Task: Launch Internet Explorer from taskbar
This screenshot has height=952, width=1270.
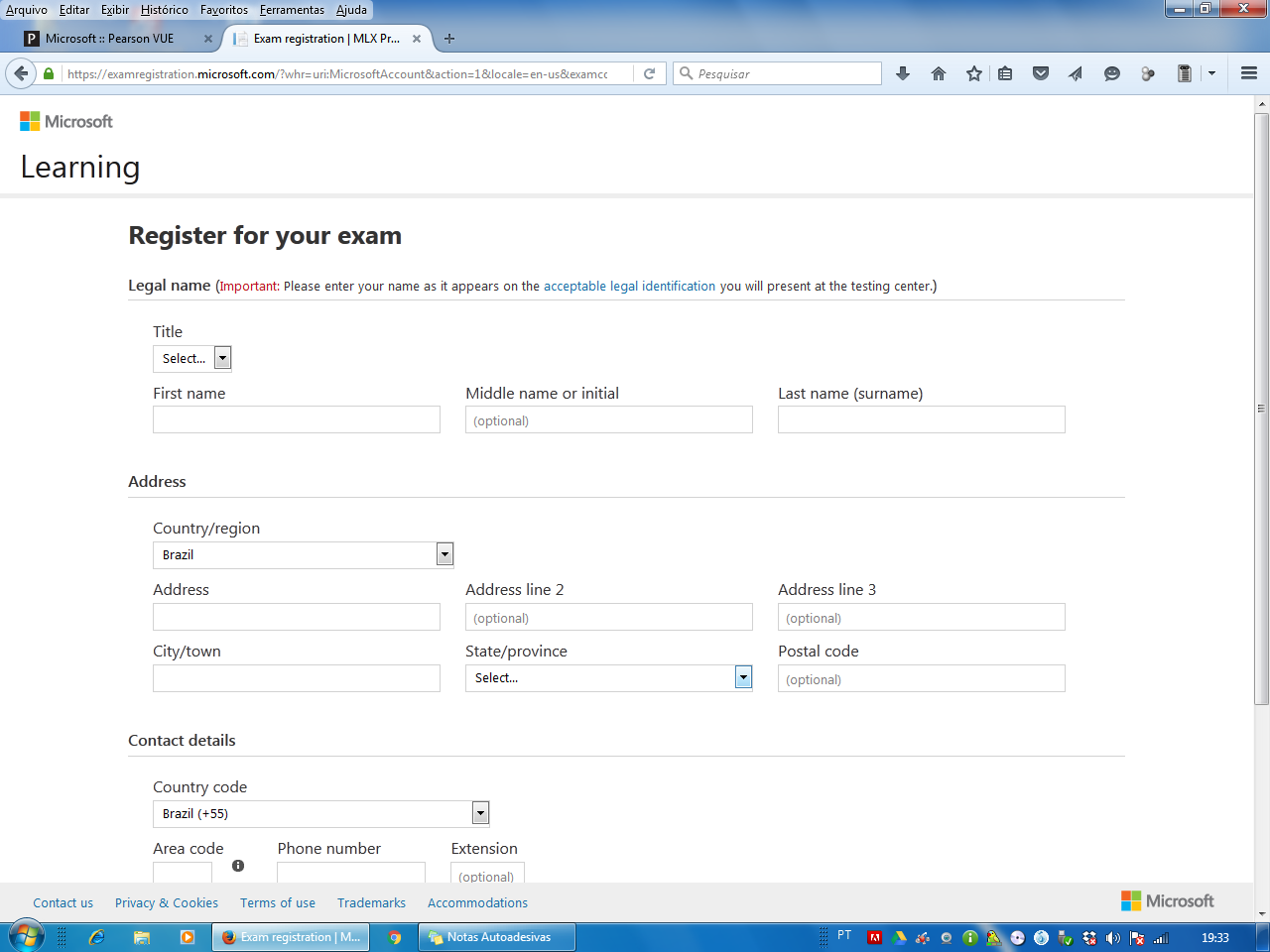Action: tap(96, 937)
